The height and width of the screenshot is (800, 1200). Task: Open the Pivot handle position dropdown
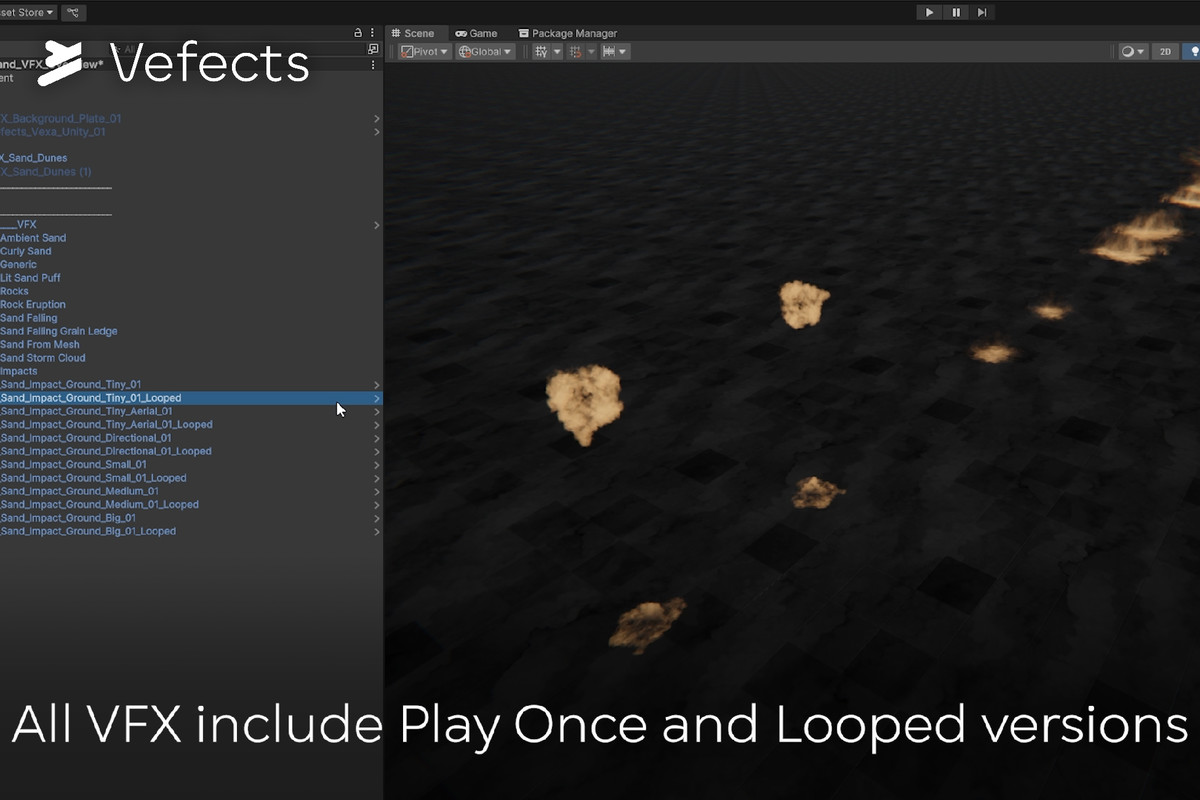coord(426,51)
